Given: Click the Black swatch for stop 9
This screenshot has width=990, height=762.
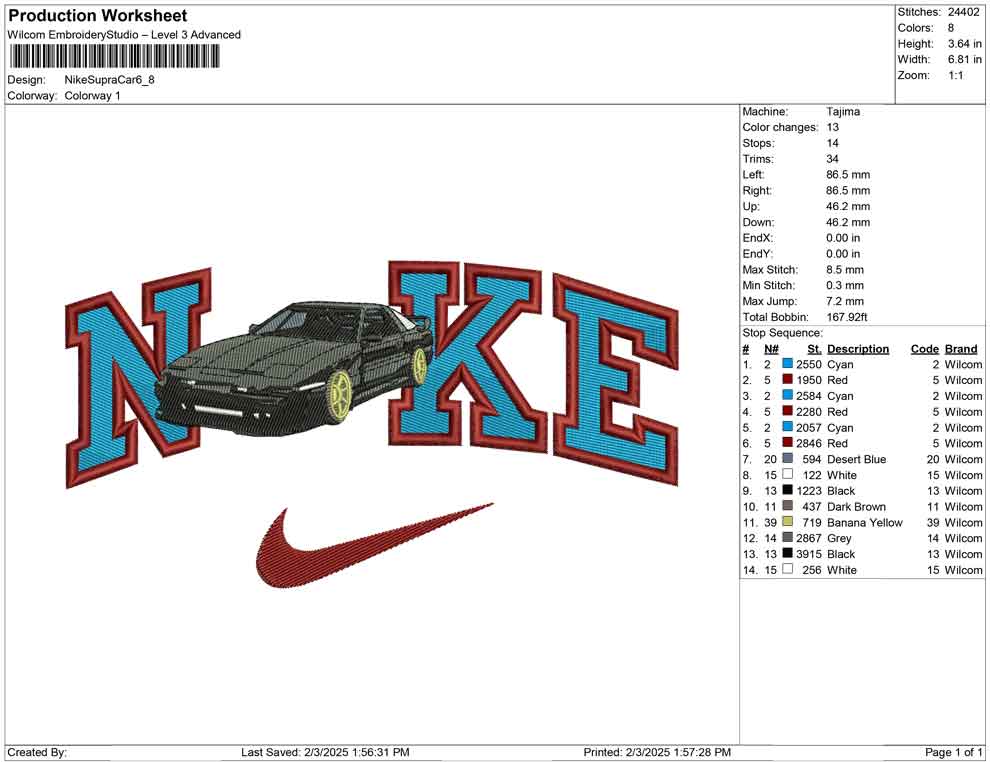Looking at the screenshot, I should coord(787,491).
